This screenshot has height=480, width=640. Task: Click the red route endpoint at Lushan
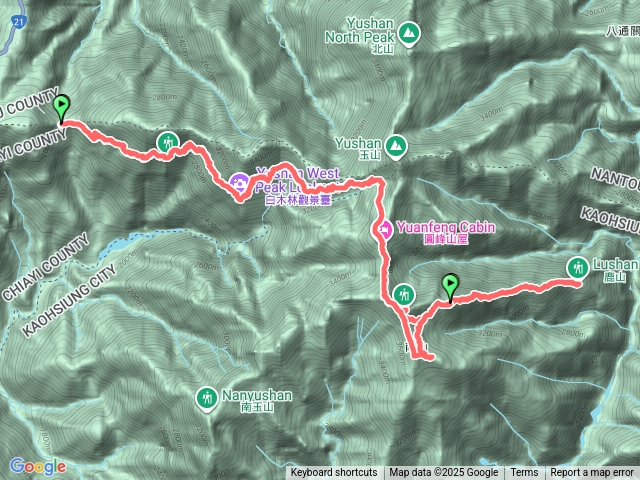click(x=578, y=284)
